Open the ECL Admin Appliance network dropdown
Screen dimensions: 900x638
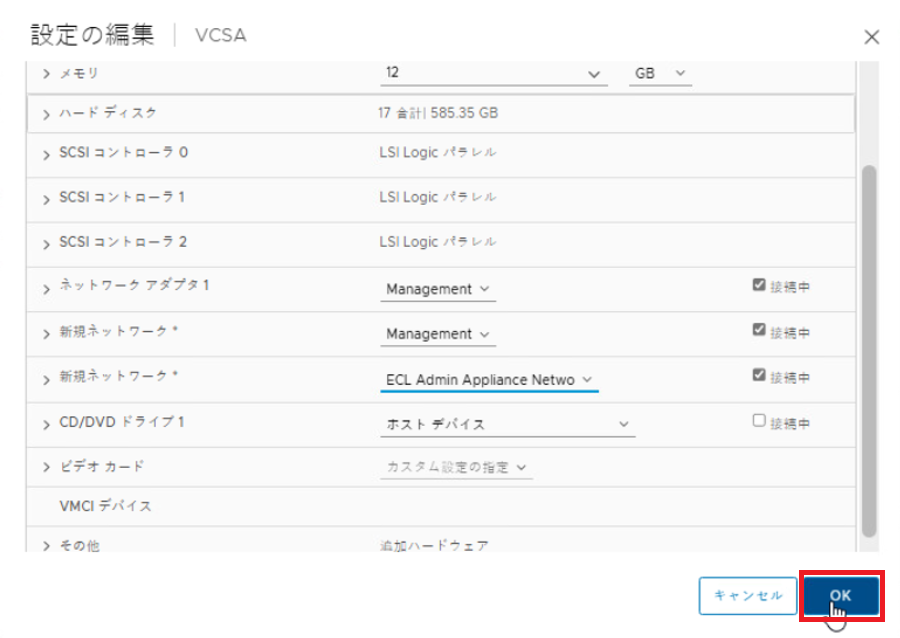point(489,380)
